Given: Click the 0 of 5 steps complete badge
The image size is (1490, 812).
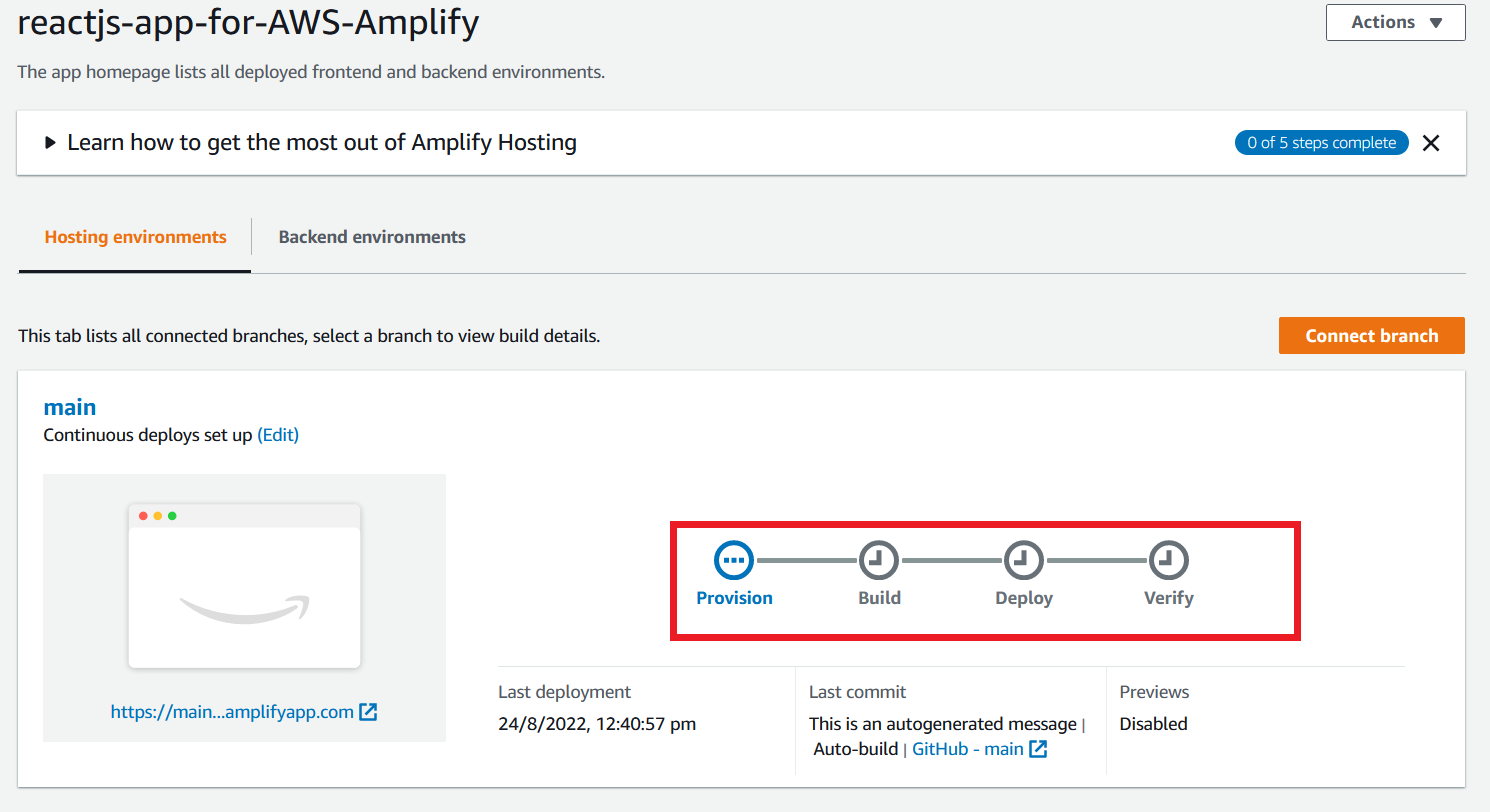Looking at the screenshot, I should coord(1321,143).
